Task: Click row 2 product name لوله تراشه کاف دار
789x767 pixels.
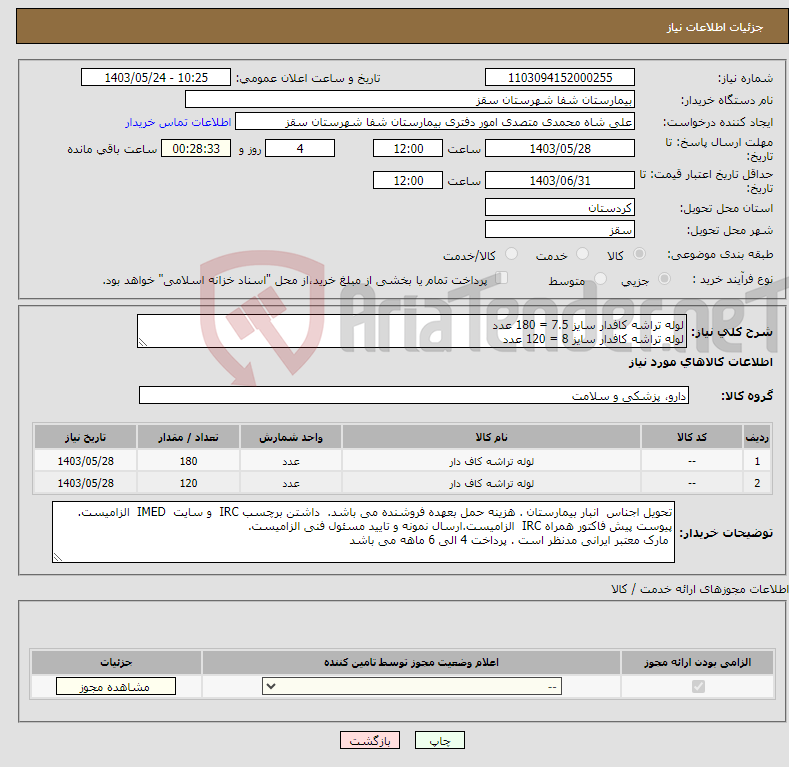Action: click(x=491, y=483)
